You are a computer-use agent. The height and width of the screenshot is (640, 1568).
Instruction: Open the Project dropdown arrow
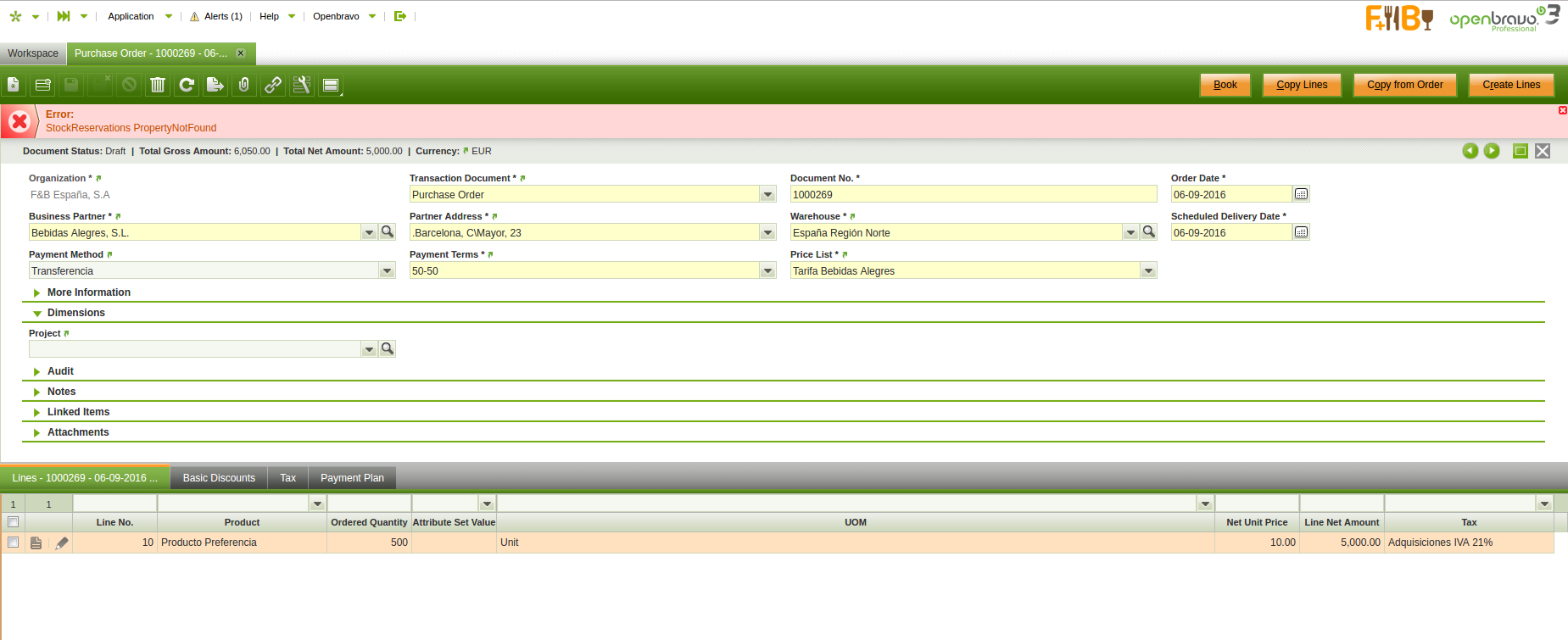point(369,349)
